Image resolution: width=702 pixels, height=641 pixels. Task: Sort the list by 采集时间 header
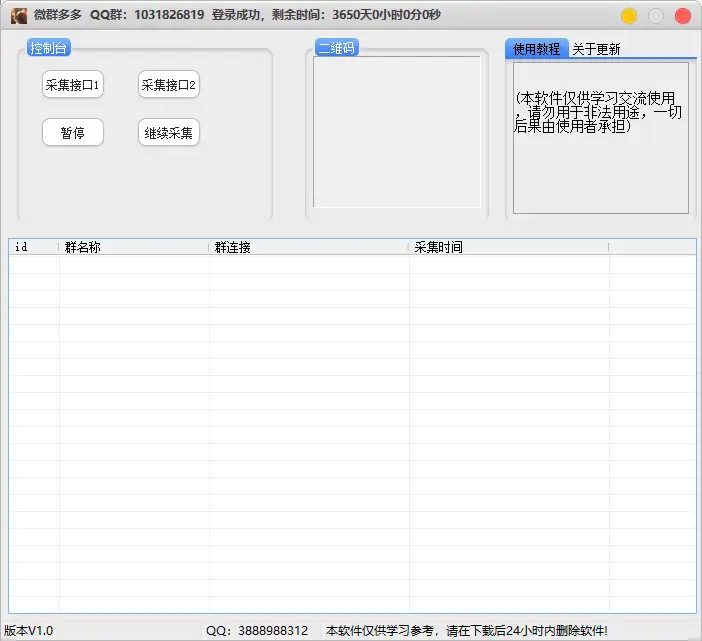508,247
